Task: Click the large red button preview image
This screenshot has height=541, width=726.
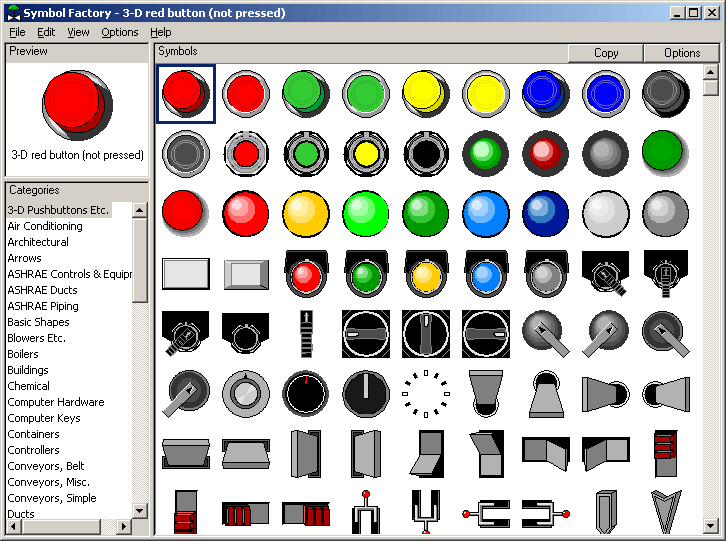Action: point(77,105)
